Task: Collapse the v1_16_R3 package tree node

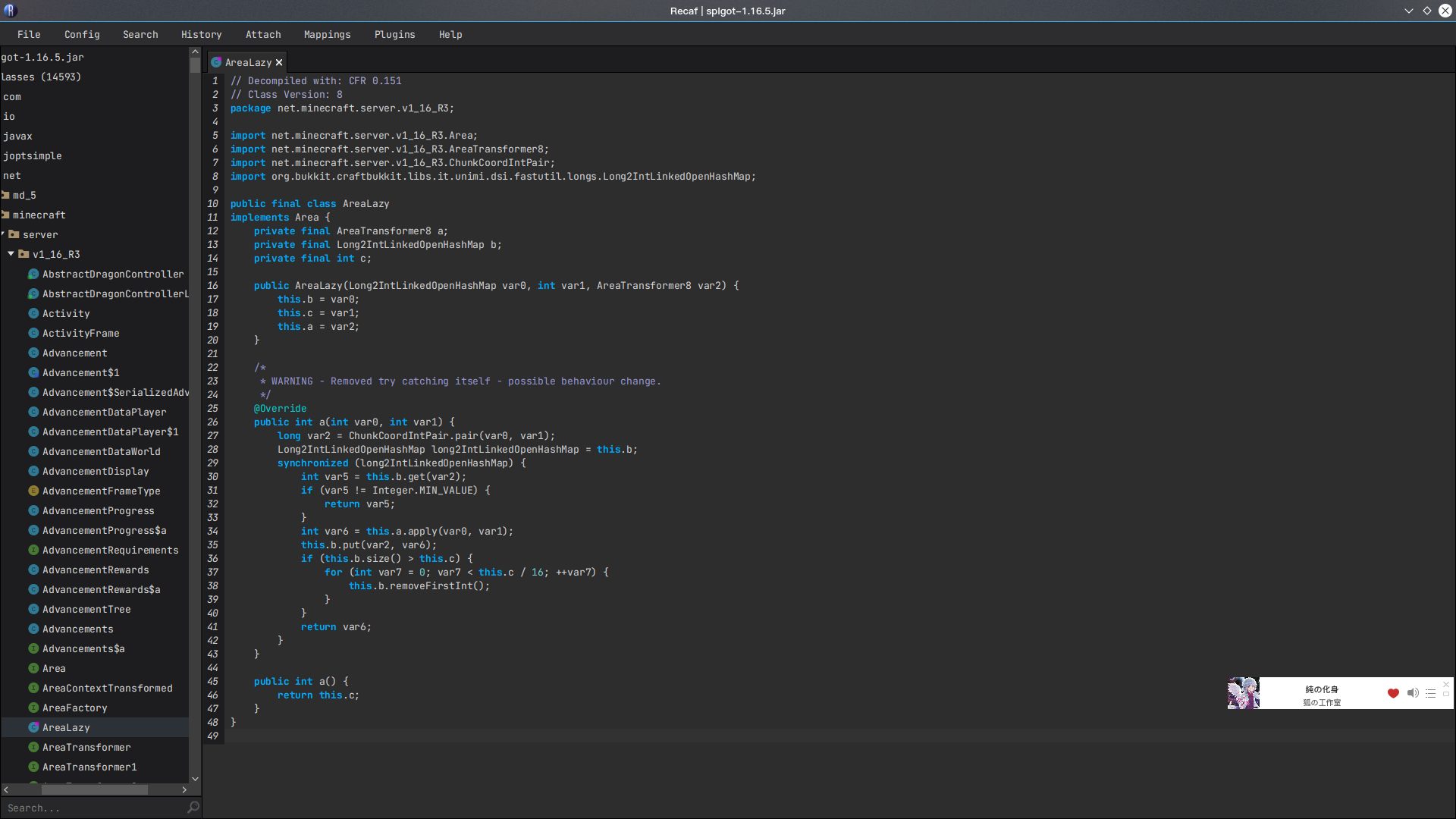Action: [x=11, y=254]
